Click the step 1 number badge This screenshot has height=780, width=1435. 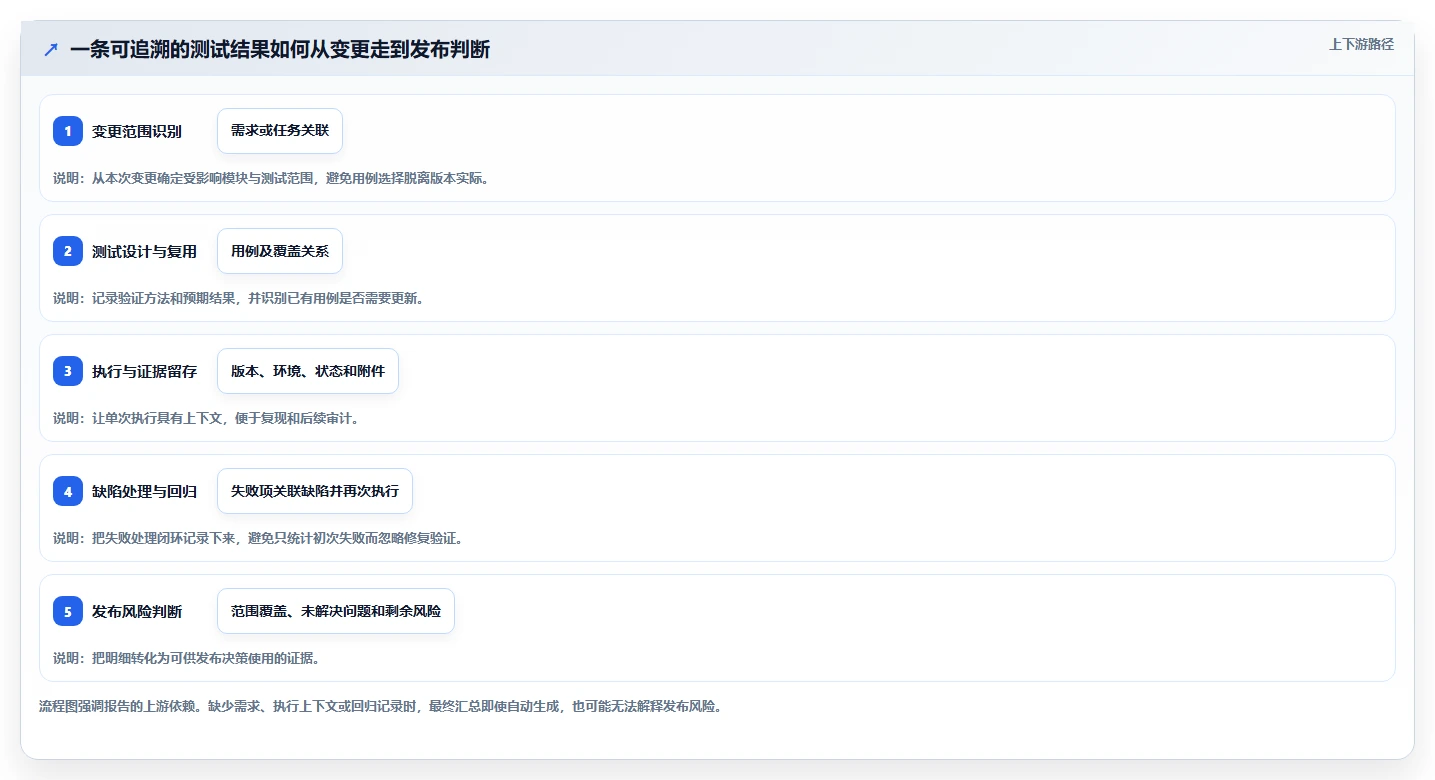click(x=68, y=131)
